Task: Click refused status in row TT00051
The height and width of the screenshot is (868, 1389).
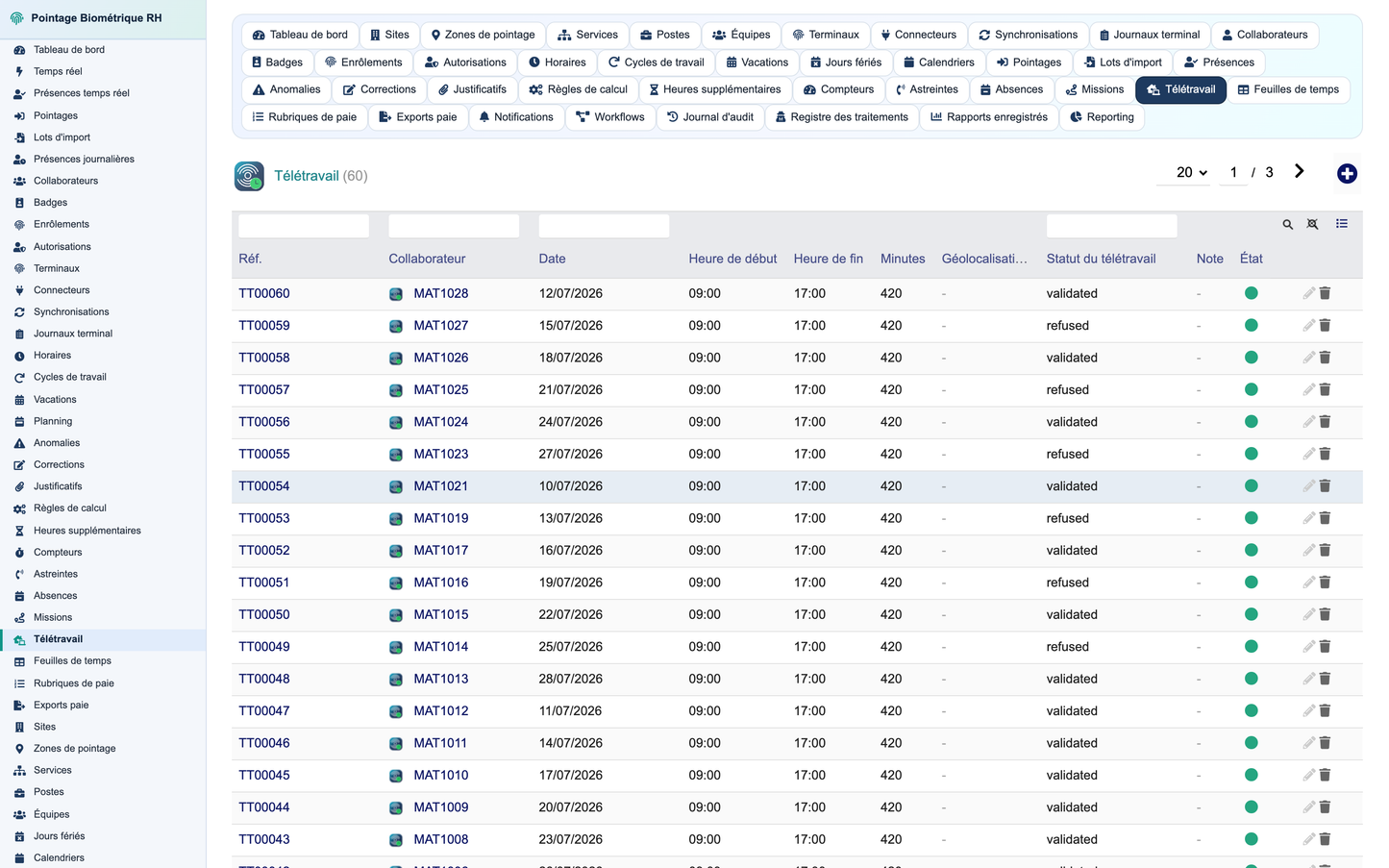Action: [x=1068, y=583]
